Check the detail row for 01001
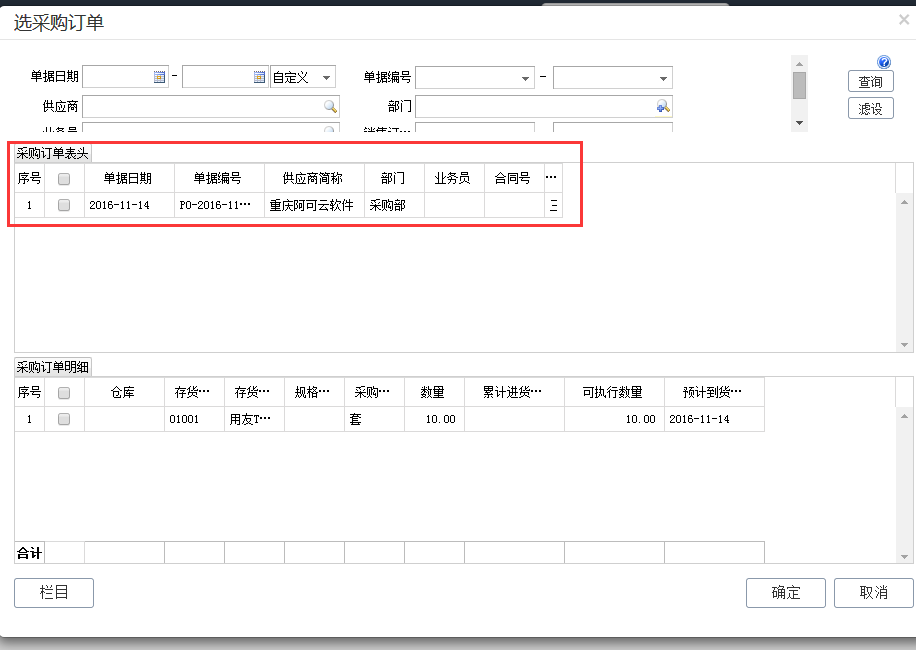Viewport: 916px width, 650px height. click(64, 419)
